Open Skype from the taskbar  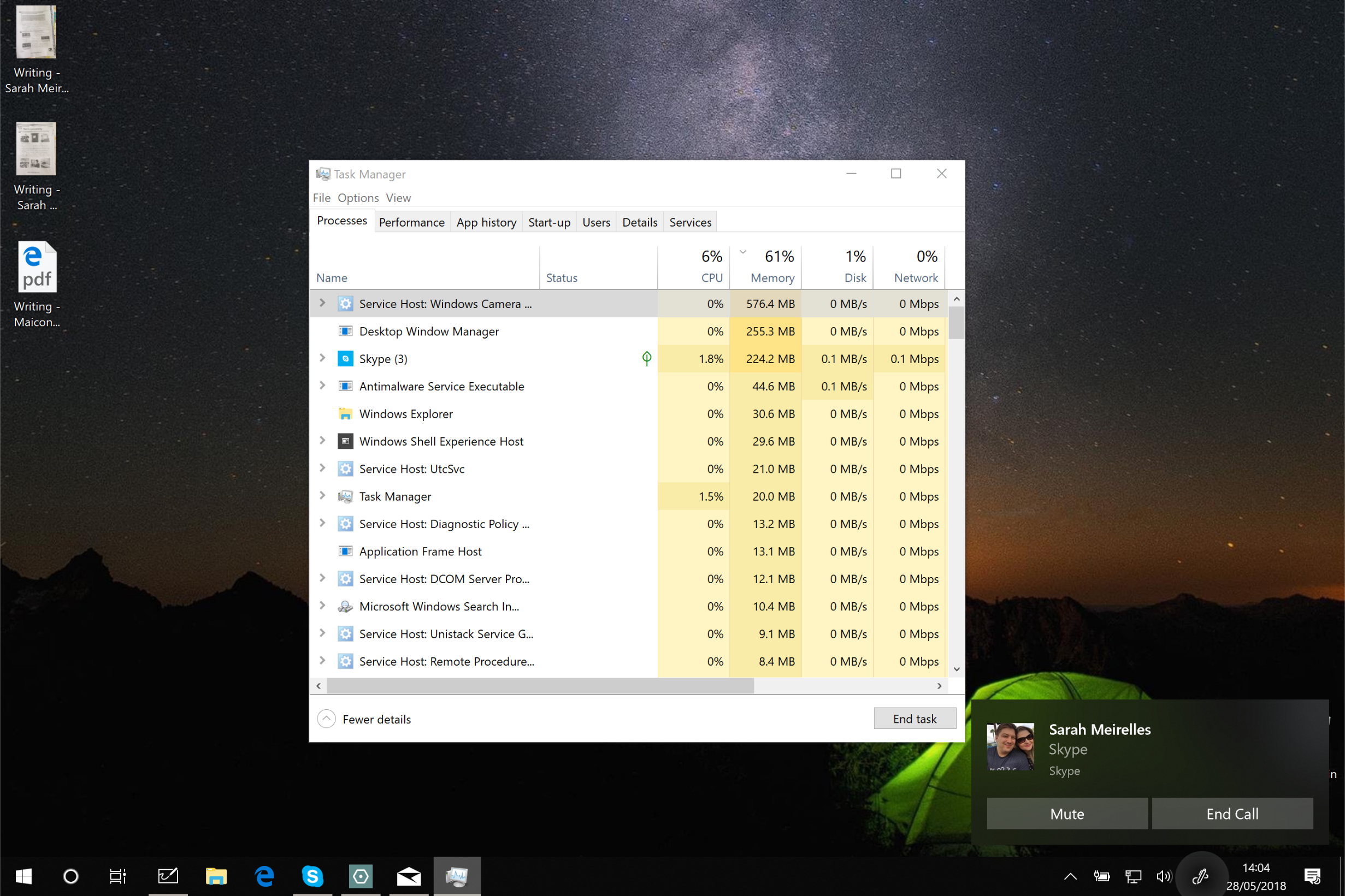coord(312,875)
